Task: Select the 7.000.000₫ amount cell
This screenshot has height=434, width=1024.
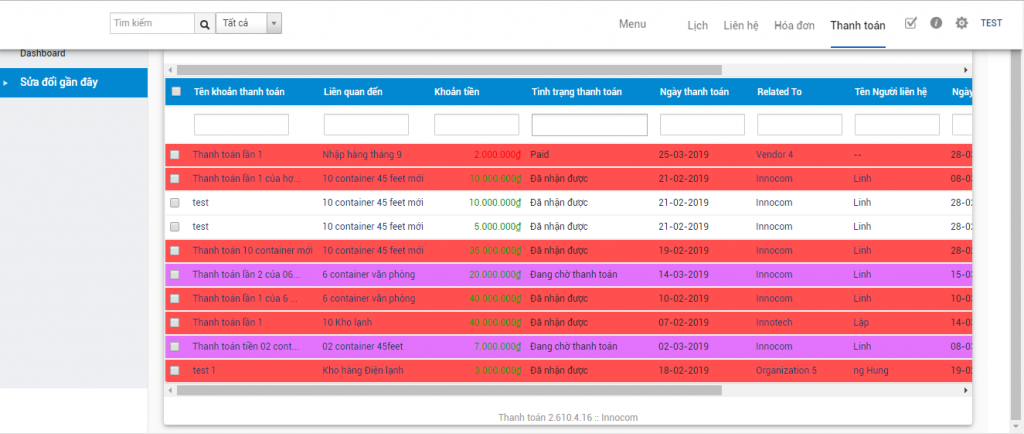Action: click(x=498, y=347)
